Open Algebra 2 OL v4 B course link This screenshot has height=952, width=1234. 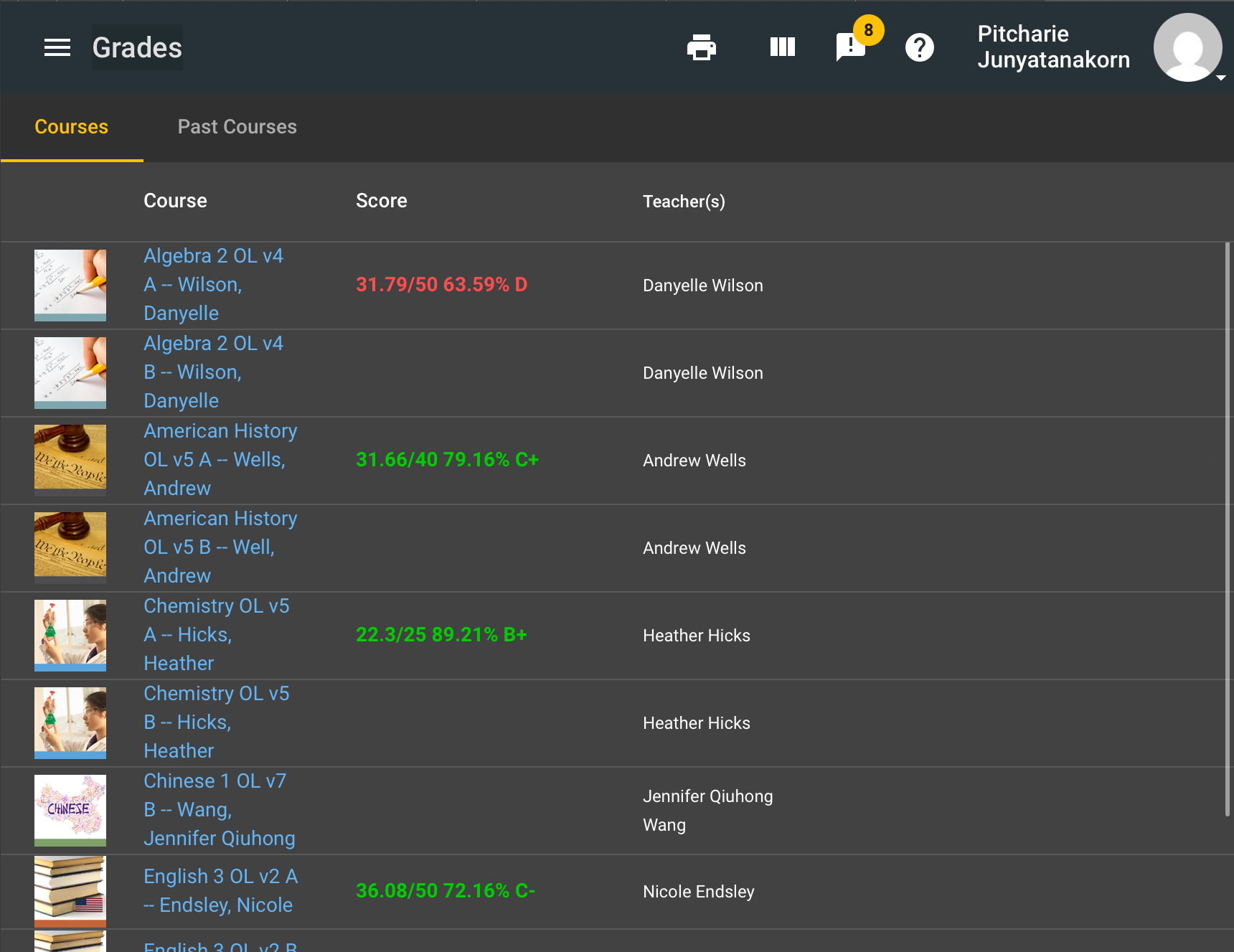click(x=214, y=372)
